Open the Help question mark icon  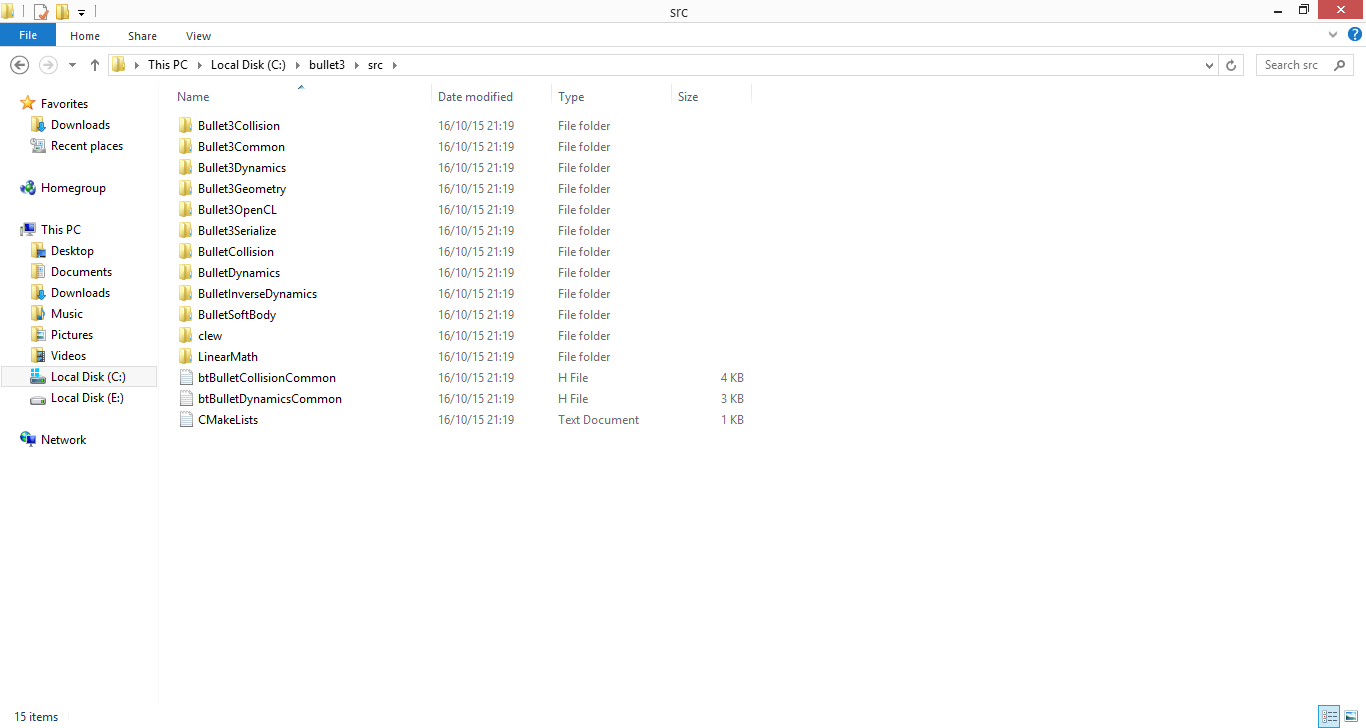click(x=1355, y=35)
